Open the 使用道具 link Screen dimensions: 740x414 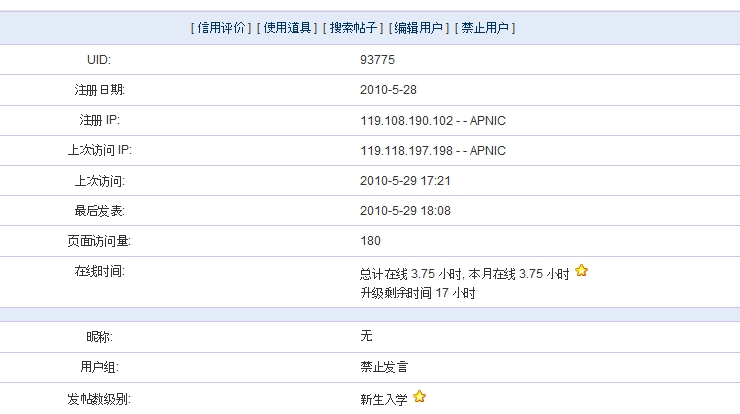pos(287,28)
